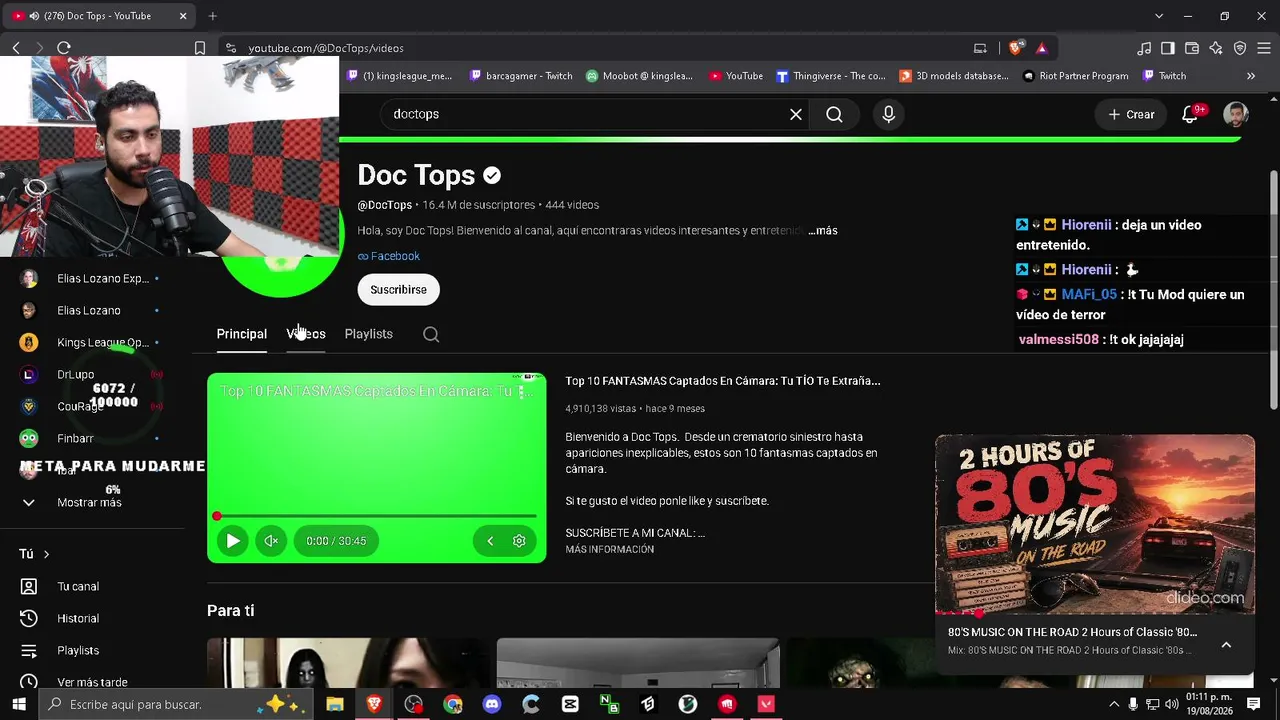The height and width of the screenshot is (720, 1280).
Task: Play the featured video
Action: 233,541
